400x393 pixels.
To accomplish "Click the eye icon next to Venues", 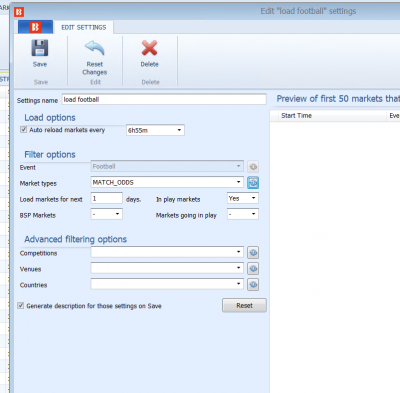I will (253, 268).
